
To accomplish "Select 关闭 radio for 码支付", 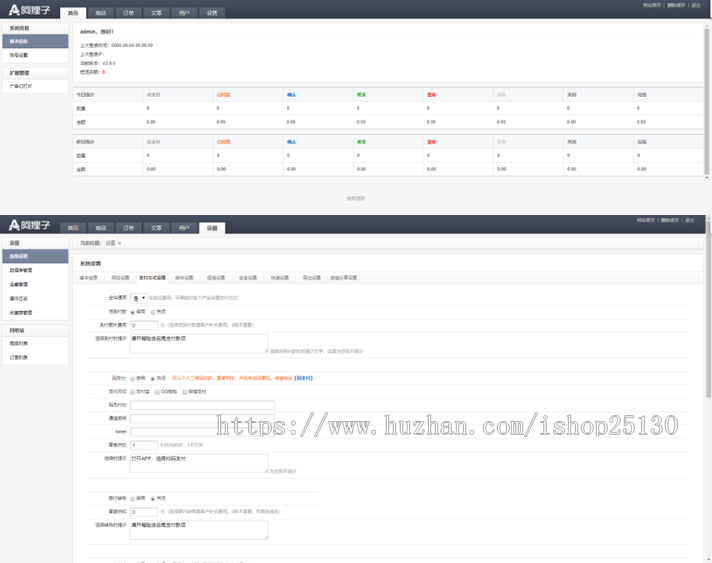I will [x=153, y=379].
